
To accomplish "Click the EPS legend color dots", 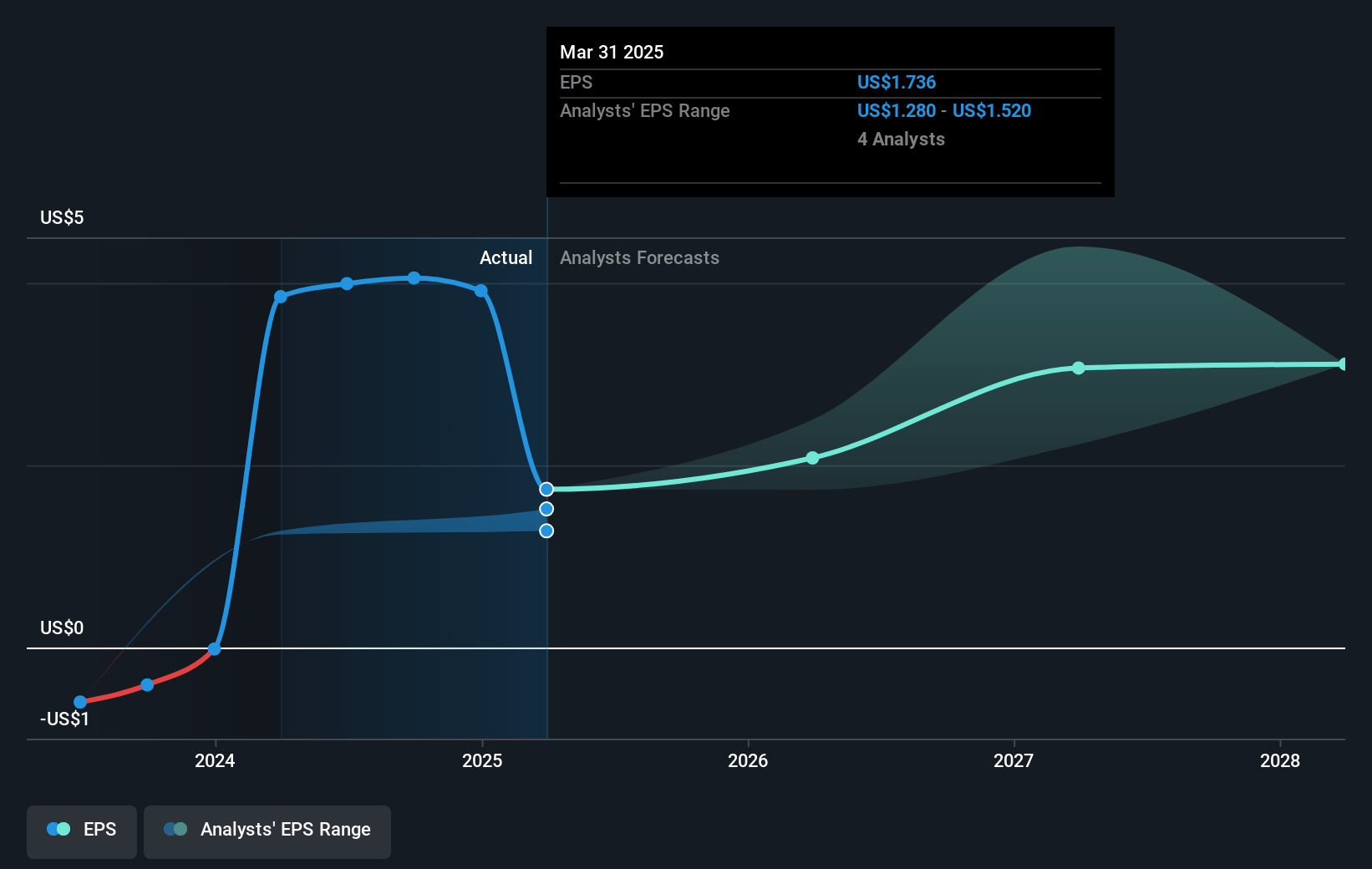I will pos(58,829).
